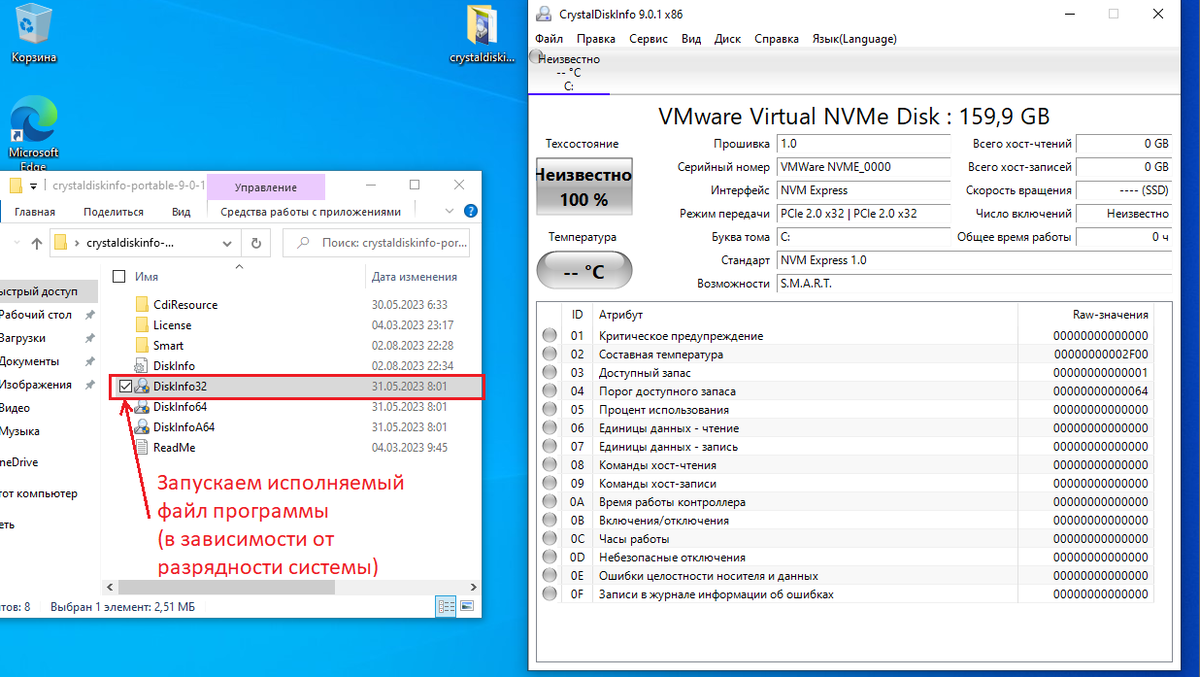
Task: Switch Explorer to details view icon
Action: point(446,606)
